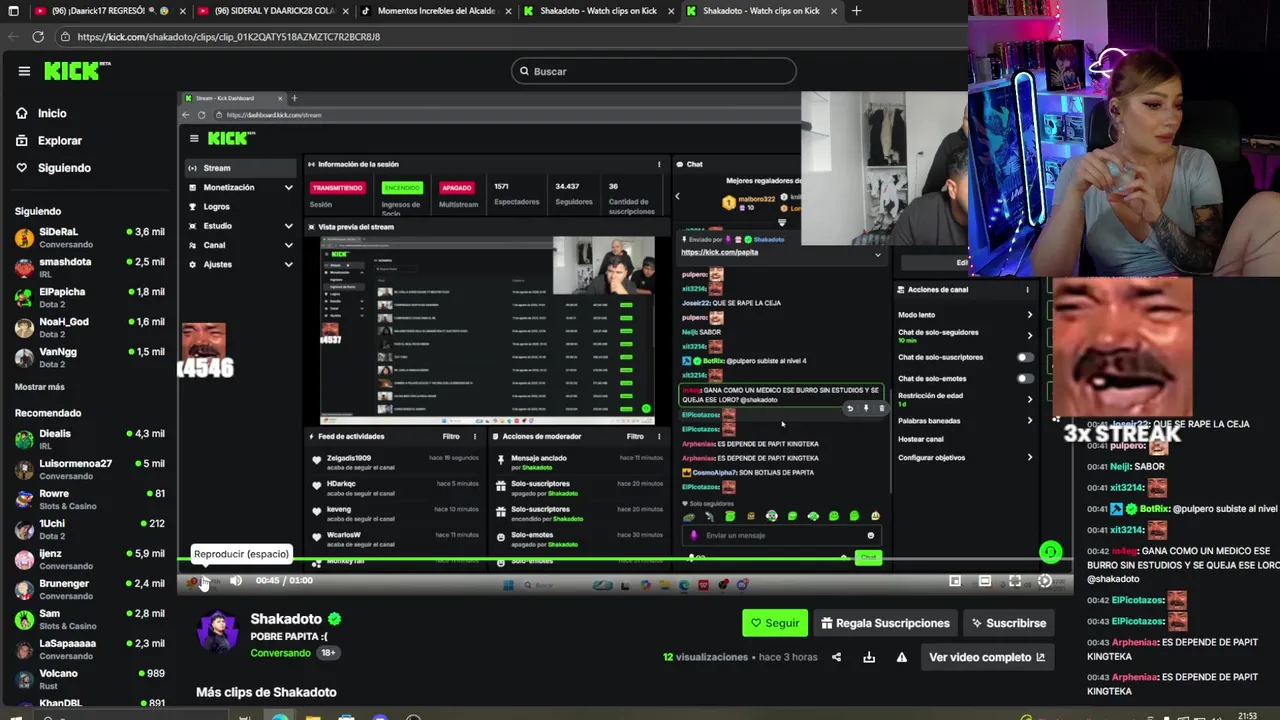Screen dimensions: 1280x720
Task: Click the Explorar compass icon in sidebar
Action: pyautogui.click(x=22, y=141)
